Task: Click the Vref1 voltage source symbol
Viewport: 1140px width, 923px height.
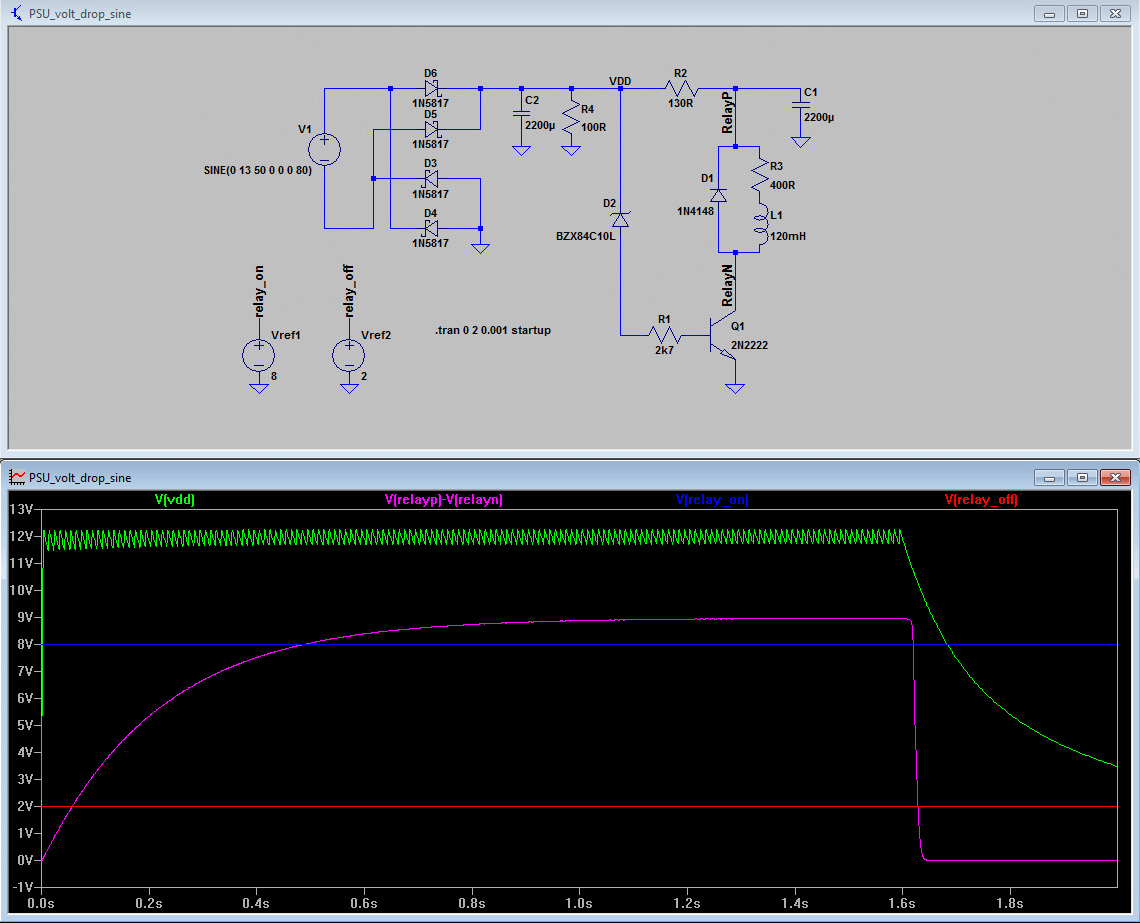Action: click(259, 355)
